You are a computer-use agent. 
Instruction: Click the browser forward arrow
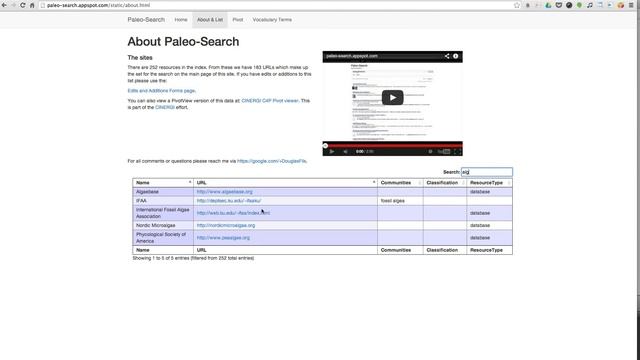[13, 5]
